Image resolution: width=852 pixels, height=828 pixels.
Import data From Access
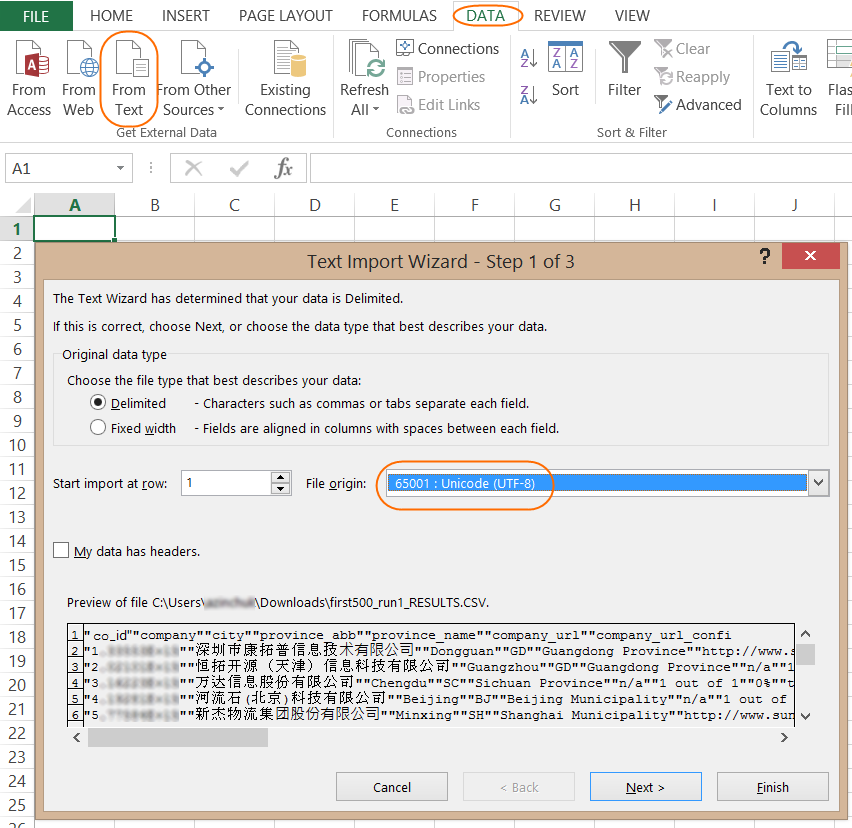[29, 79]
